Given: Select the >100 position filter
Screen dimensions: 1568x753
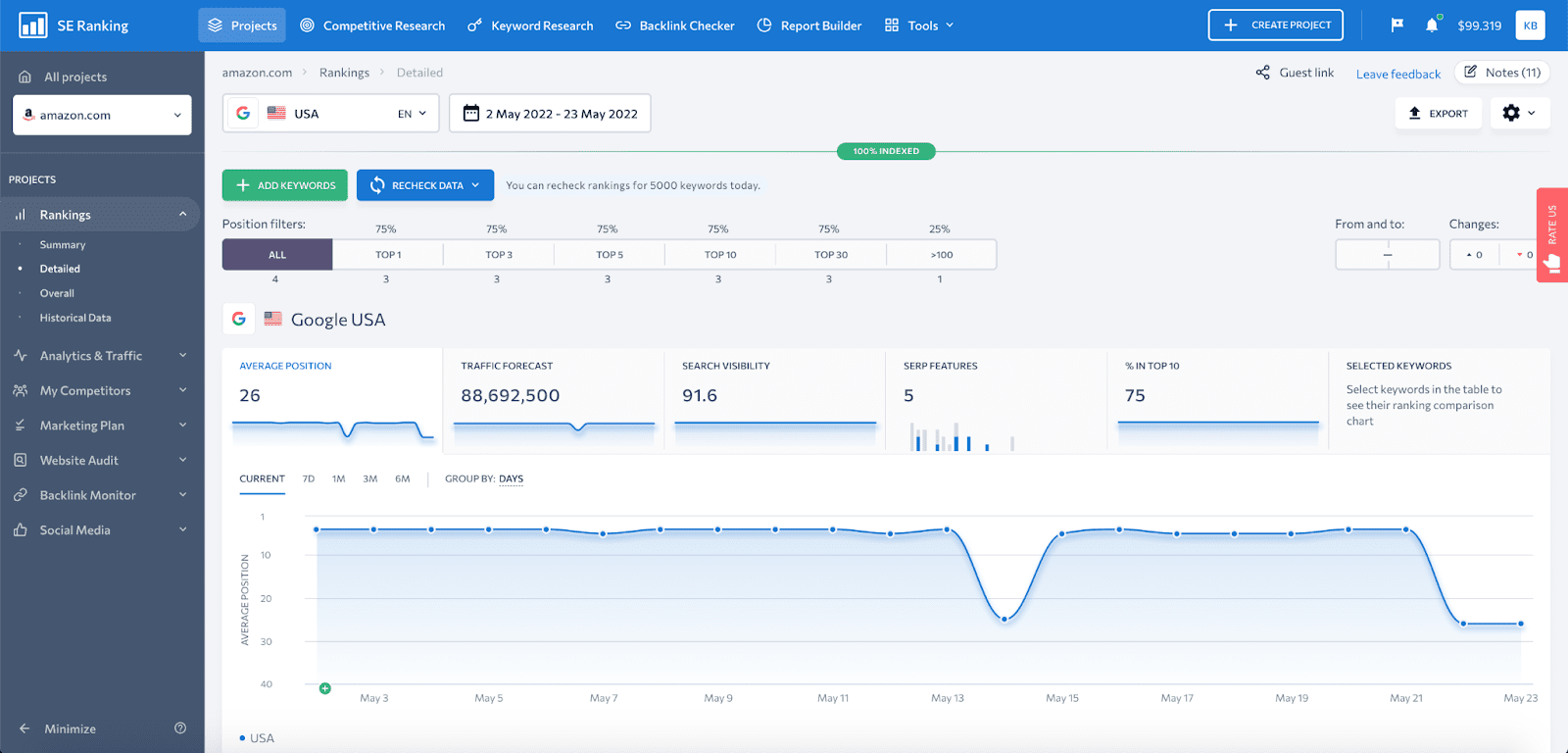Looking at the screenshot, I should (942, 255).
